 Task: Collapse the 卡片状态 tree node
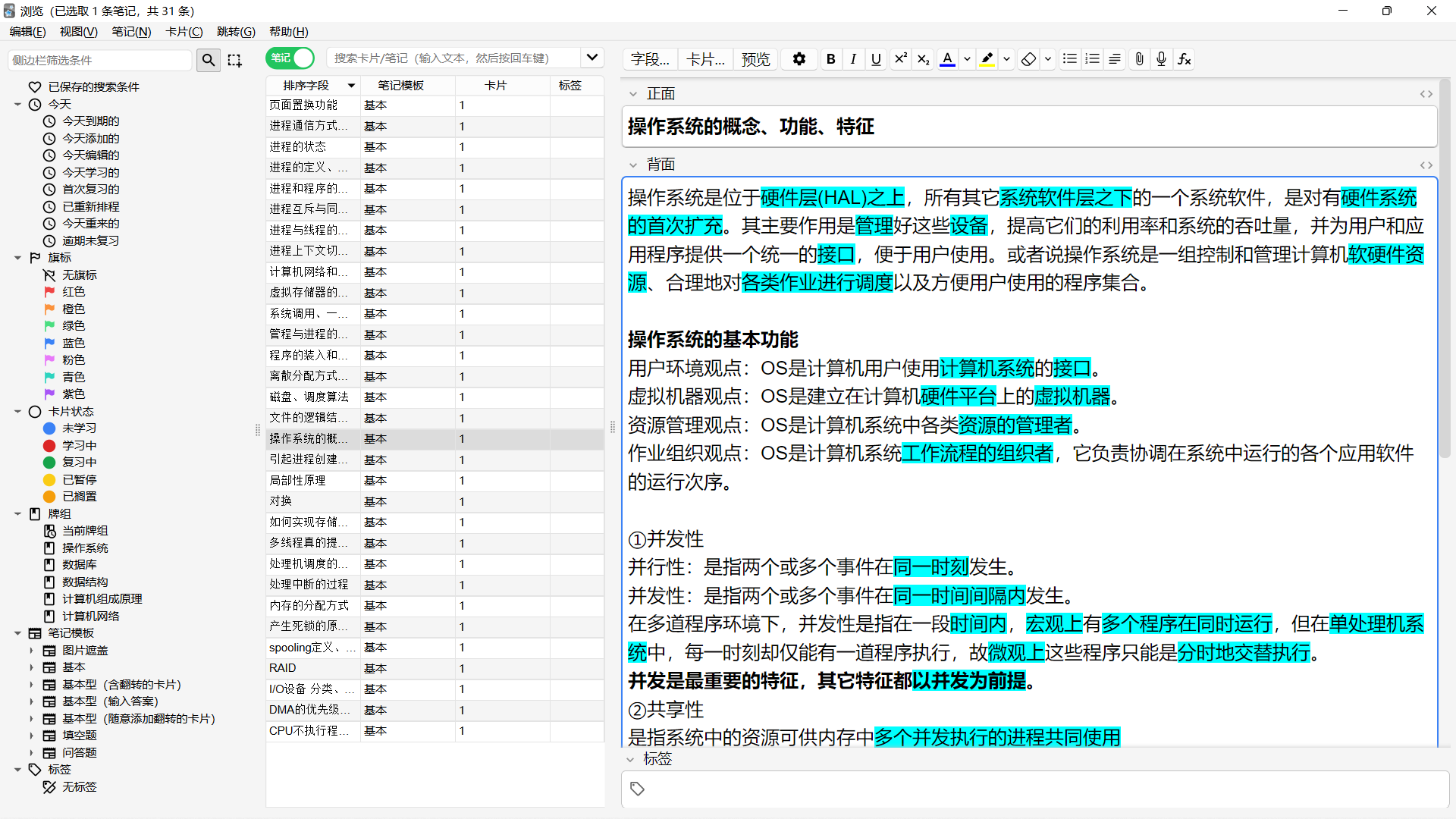(17, 412)
